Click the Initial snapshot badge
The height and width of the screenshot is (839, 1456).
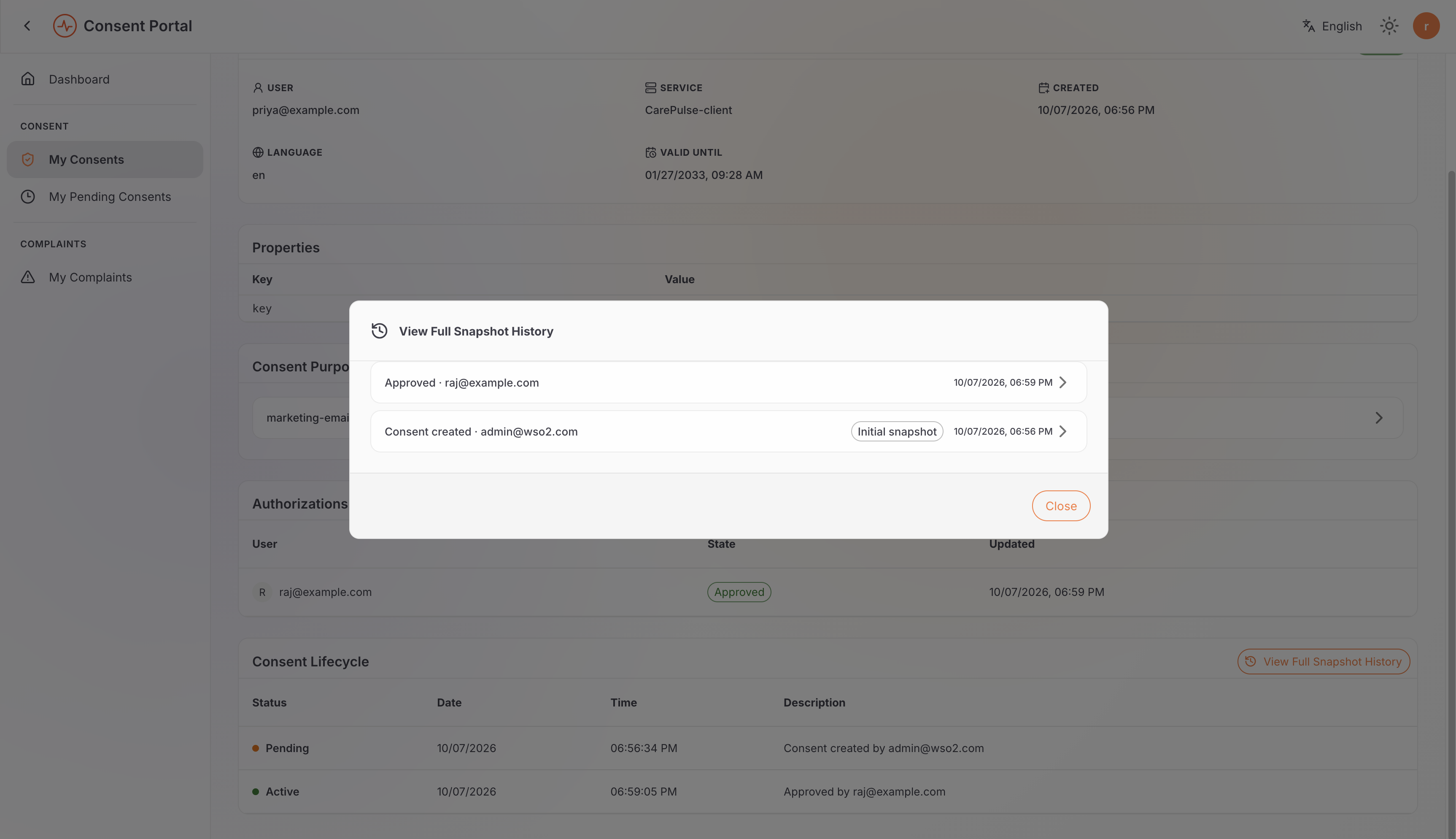point(896,432)
